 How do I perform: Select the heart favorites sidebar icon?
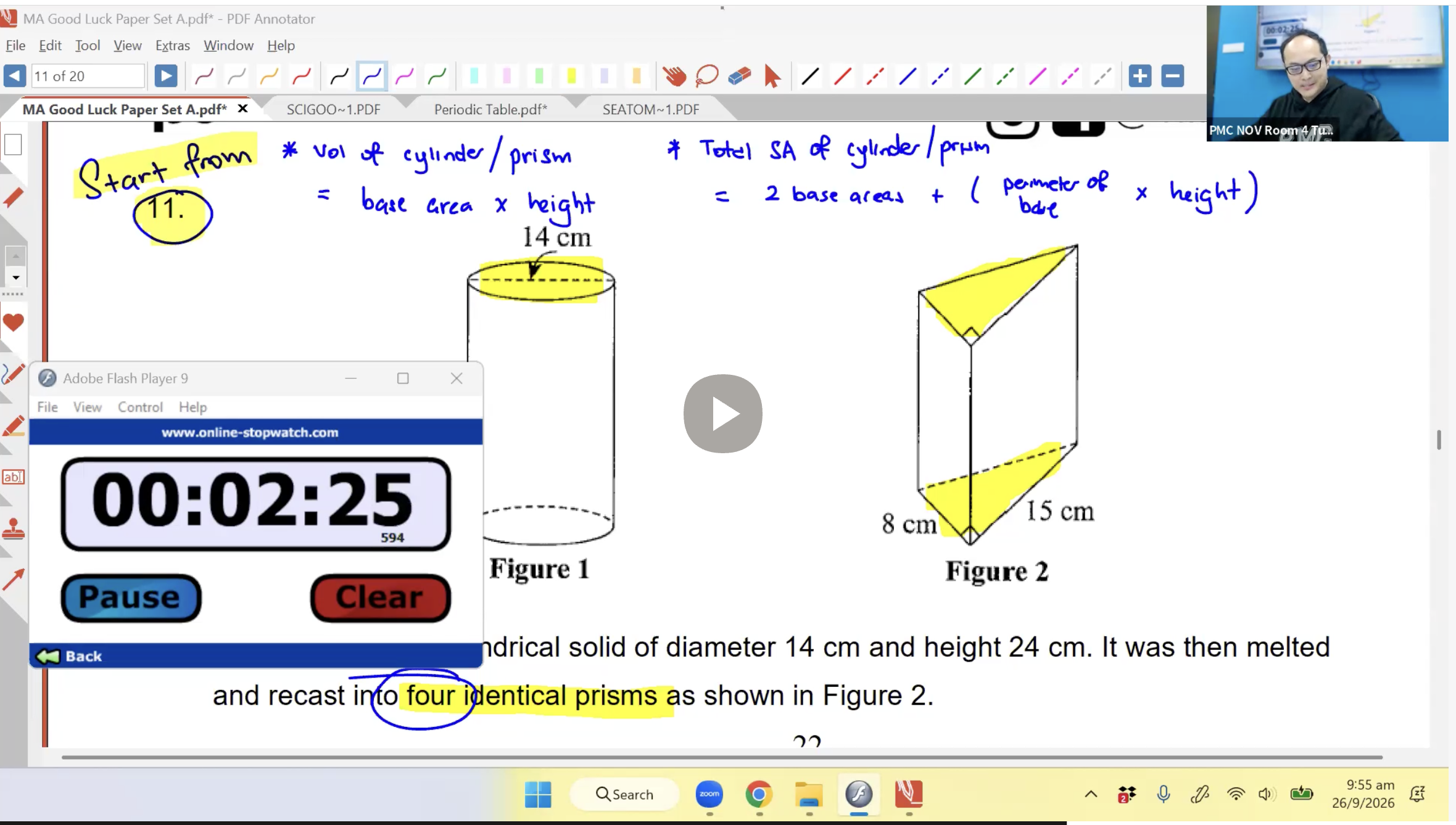pyautogui.click(x=13, y=322)
